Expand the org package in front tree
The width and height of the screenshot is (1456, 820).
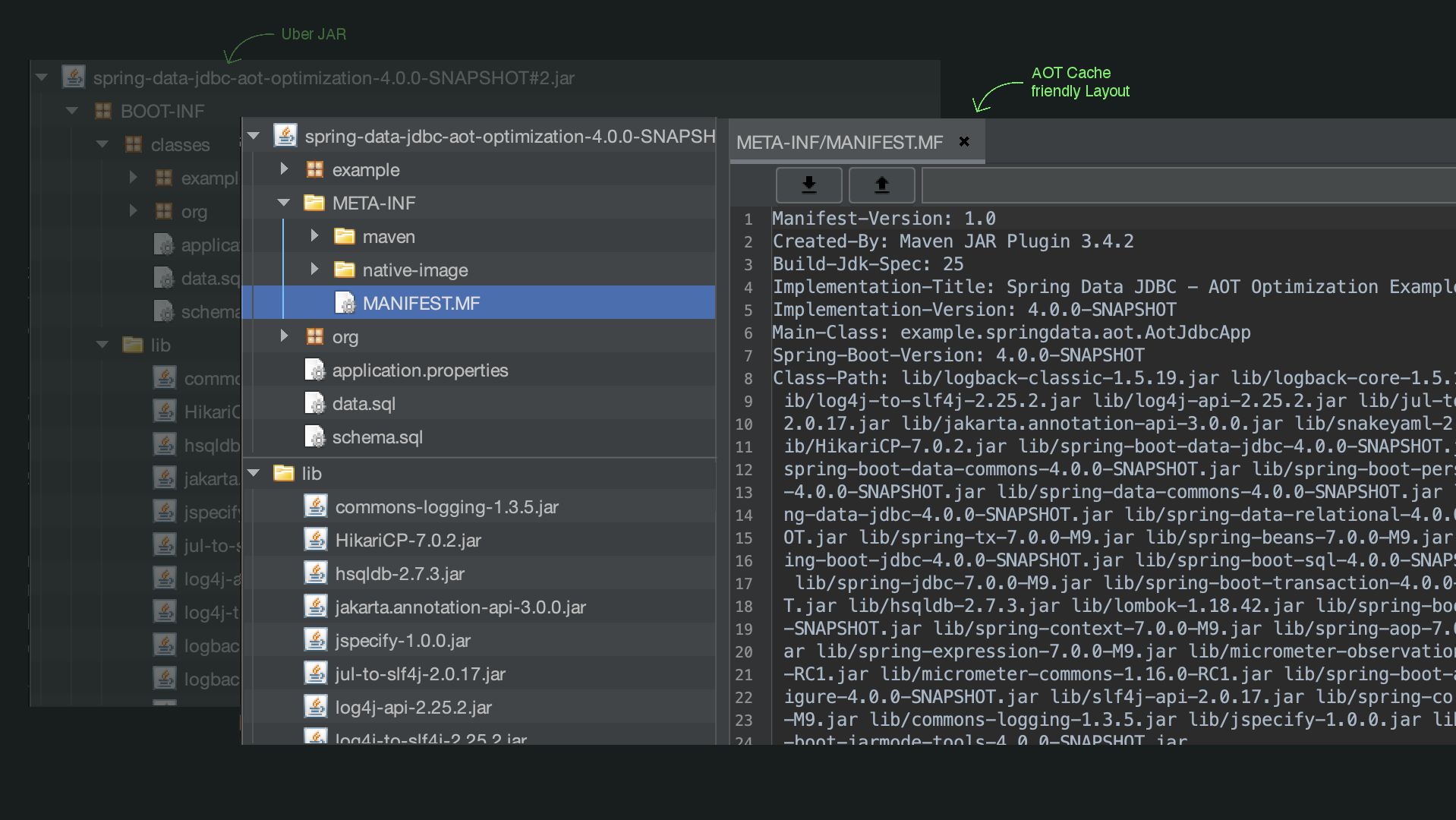(284, 336)
